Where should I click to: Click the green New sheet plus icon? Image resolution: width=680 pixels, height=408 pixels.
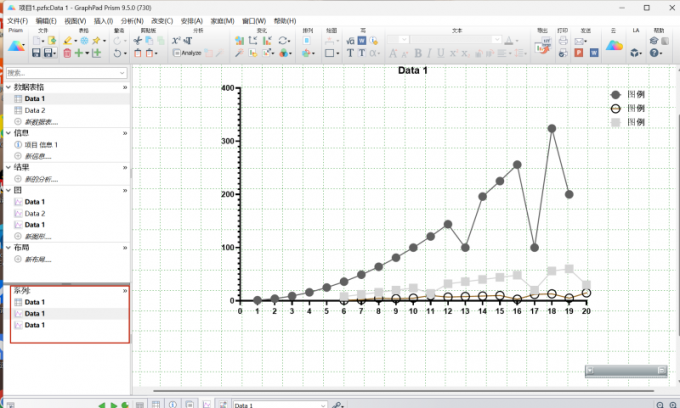pyautogui.click(x=80, y=53)
